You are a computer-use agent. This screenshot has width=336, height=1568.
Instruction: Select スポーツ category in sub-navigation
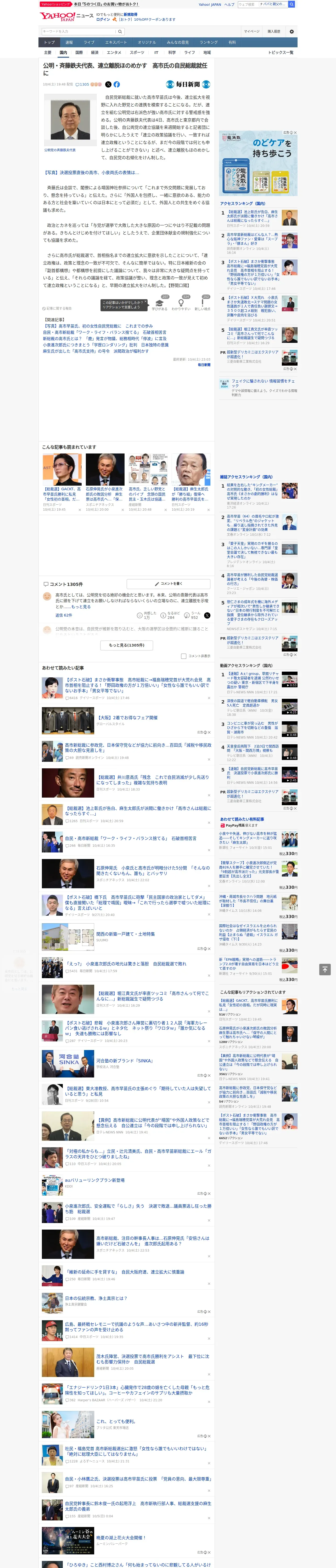tap(137, 52)
